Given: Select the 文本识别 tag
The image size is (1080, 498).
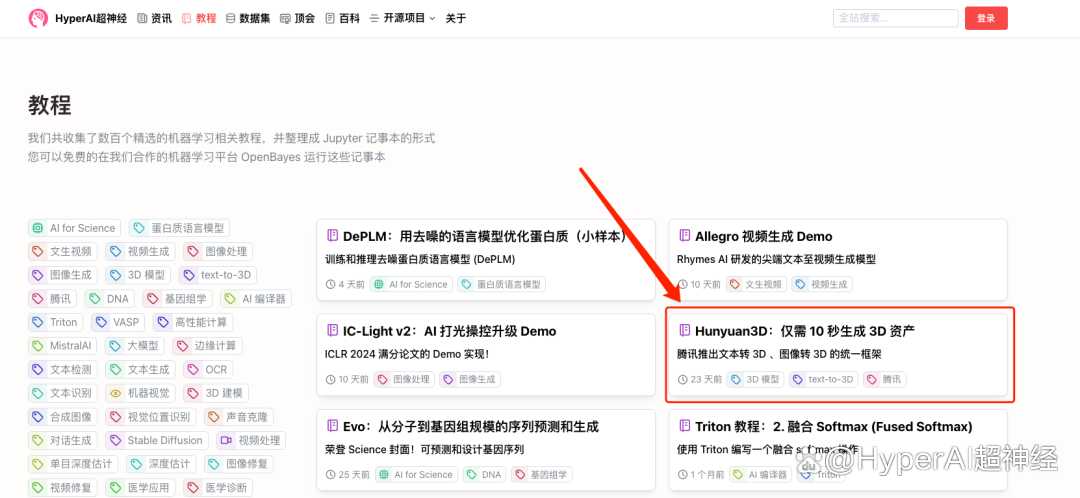Looking at the screenshot, I should coord(63,393).
